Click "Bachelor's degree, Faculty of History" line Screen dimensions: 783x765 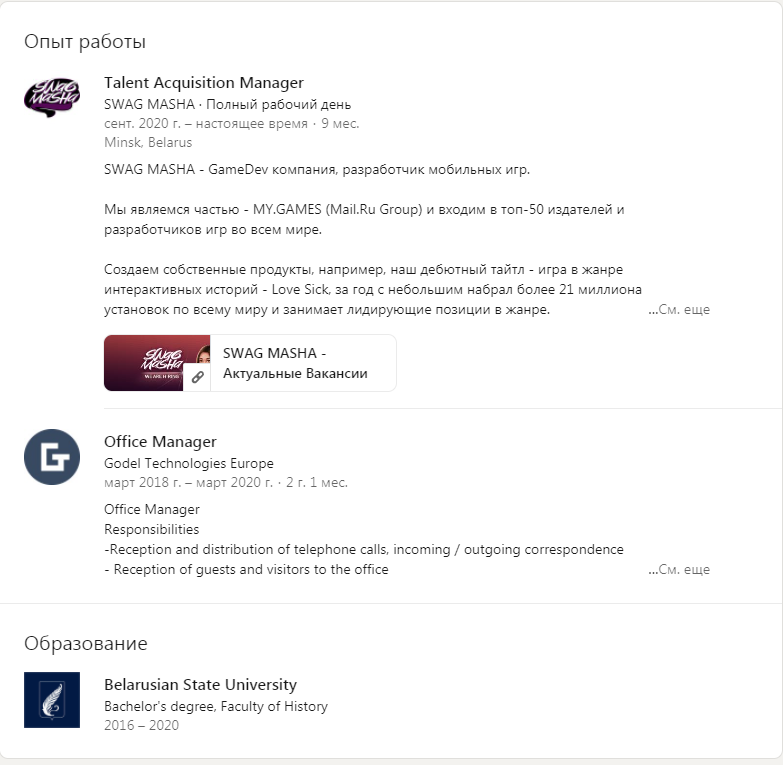[x=216, y=706]
